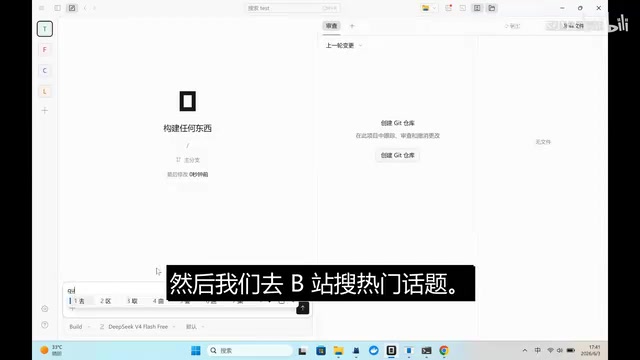Focus the top search box
This screenshot has height=360, width=640.
(293, 8)
